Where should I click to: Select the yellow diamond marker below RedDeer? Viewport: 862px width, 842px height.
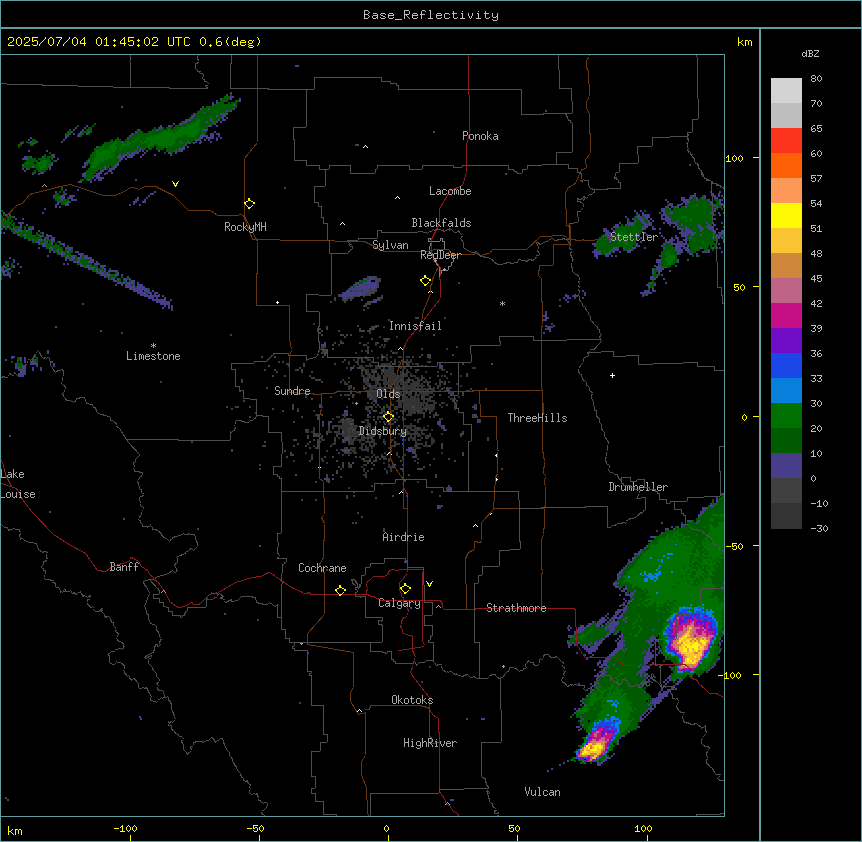tap(426, 281)
